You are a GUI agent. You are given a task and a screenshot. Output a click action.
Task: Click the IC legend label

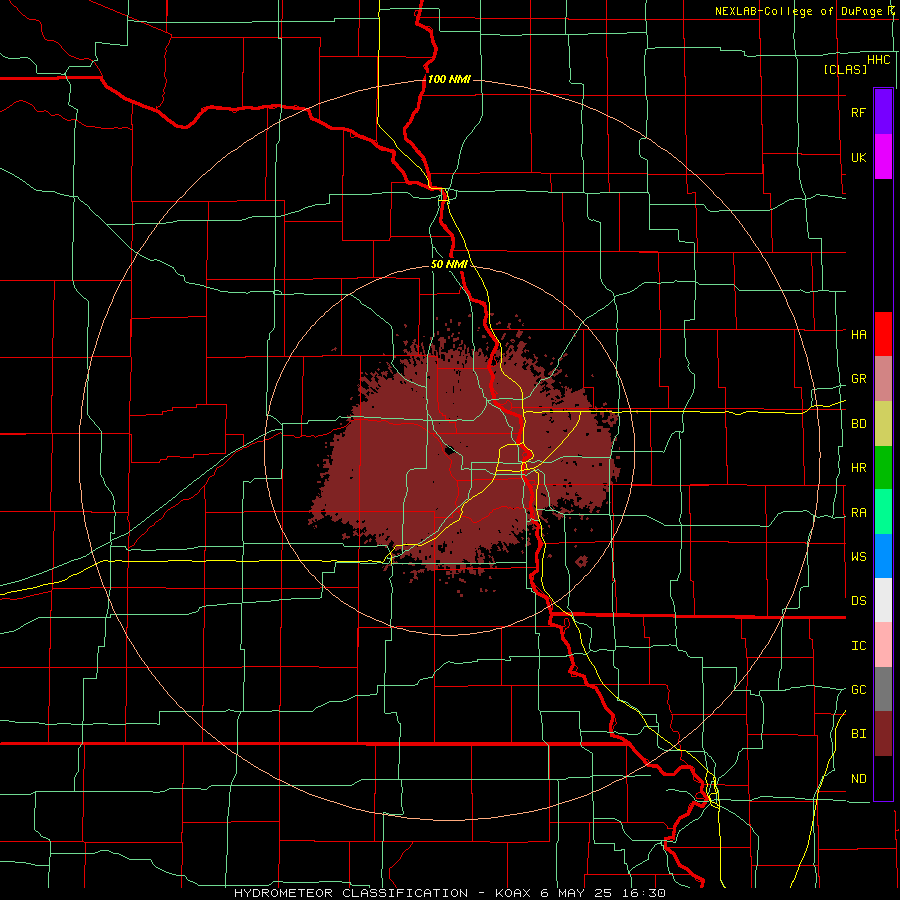858,645
